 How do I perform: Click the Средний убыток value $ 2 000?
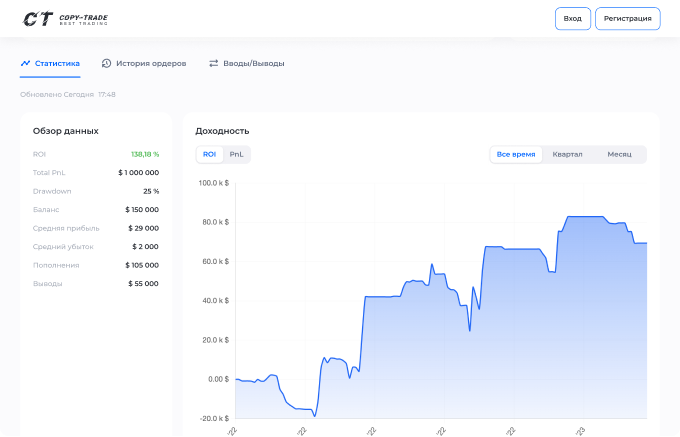click(x=145, y=247)
